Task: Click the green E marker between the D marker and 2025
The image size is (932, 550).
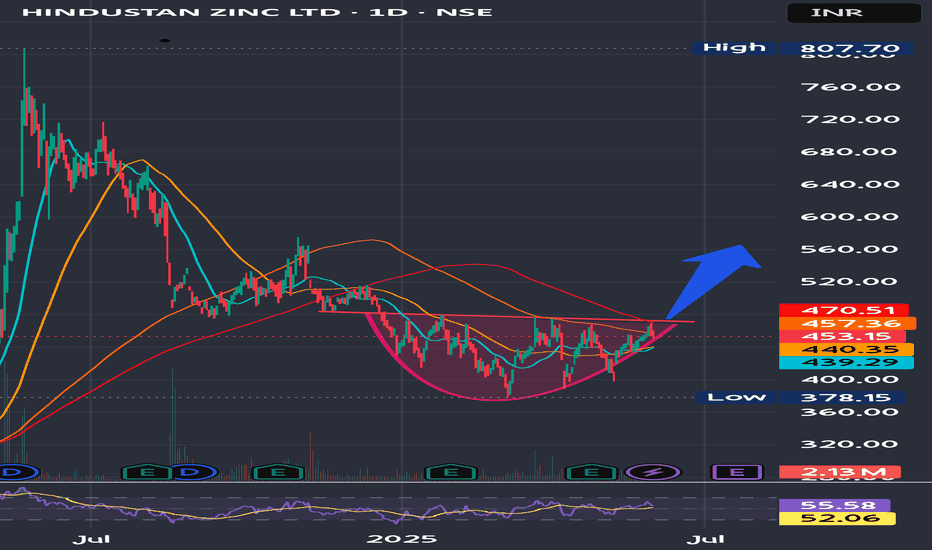Action: [278, 473]
